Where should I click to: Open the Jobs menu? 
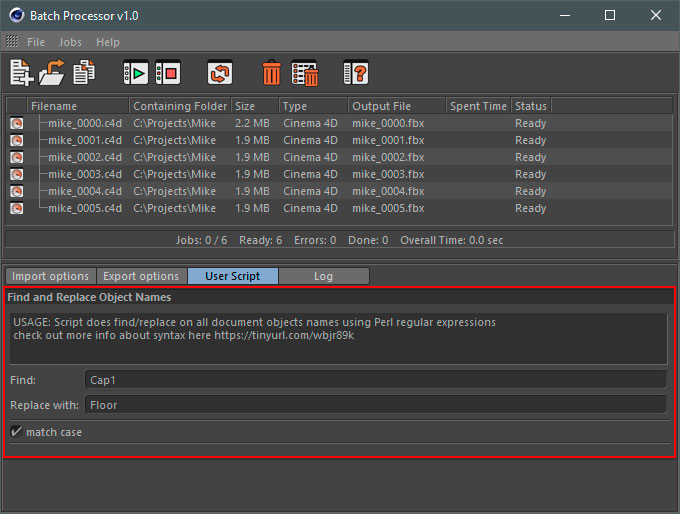click(x=70, y=42)
